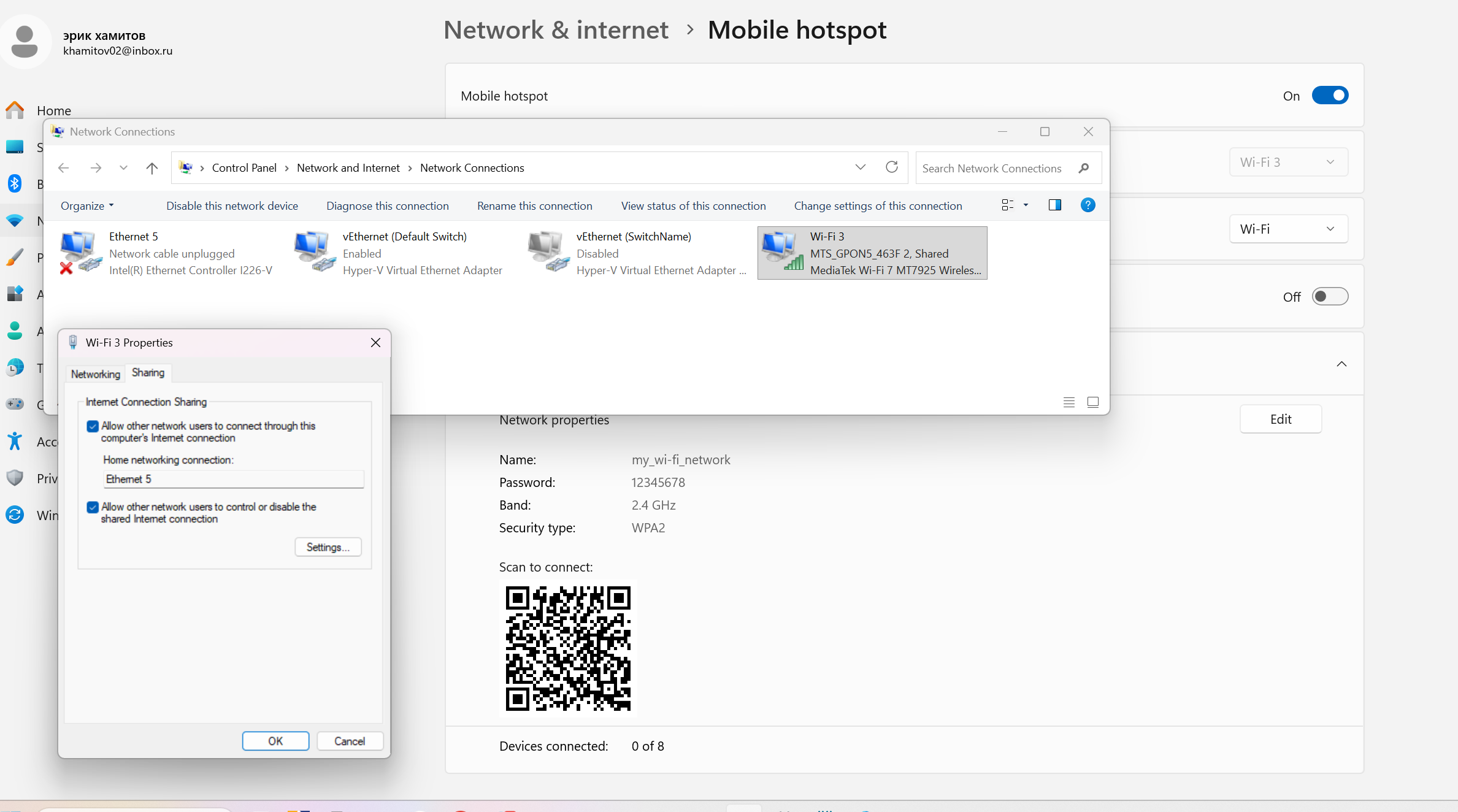Uncheck Allow users to control shared connection
This screenshot has width=1458, height=812.
click(x=93, y=507)
